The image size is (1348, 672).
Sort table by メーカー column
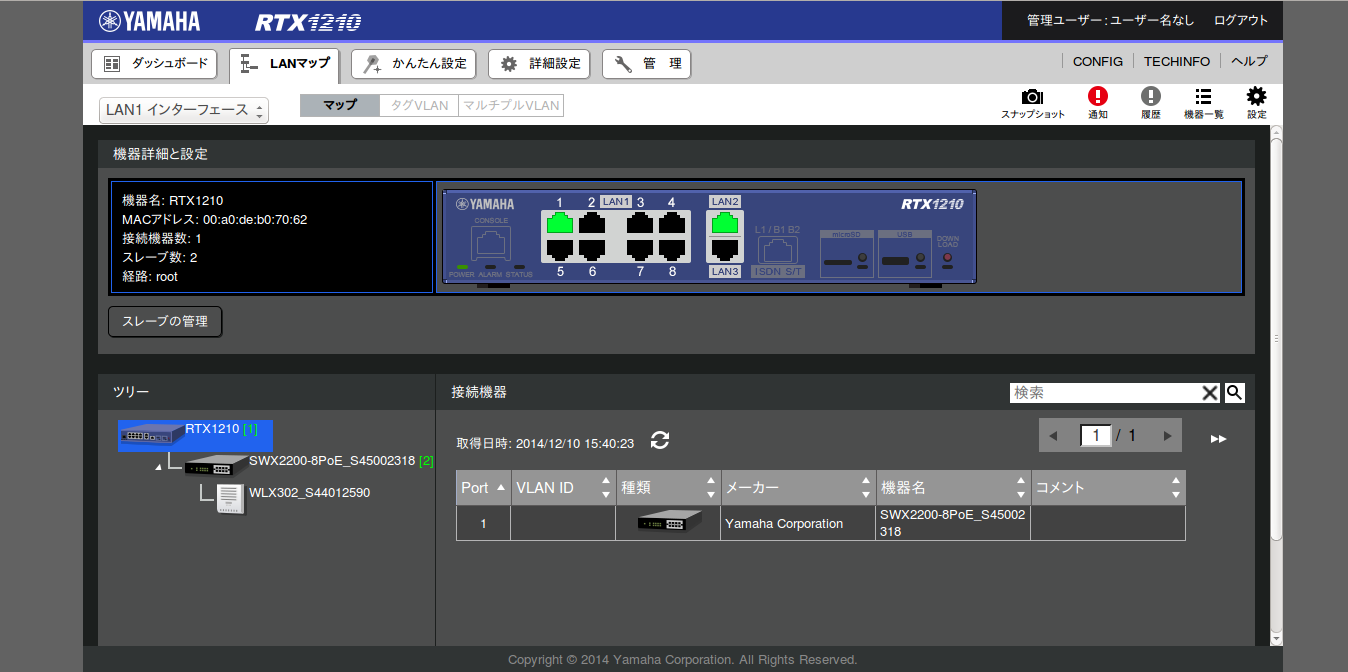[799, 488]
